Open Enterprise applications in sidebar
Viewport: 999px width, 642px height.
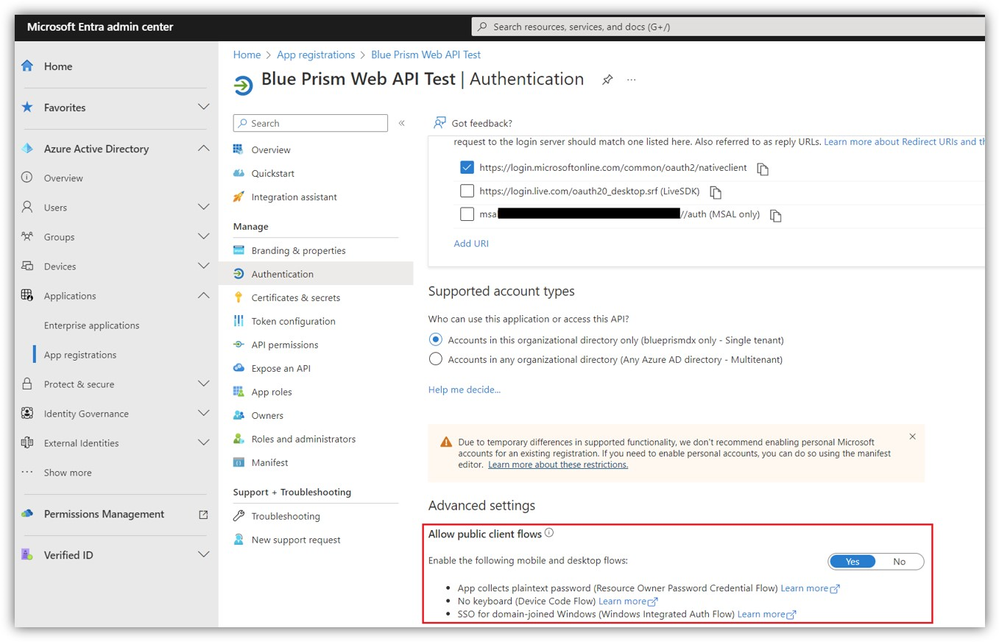click(91, 325)
